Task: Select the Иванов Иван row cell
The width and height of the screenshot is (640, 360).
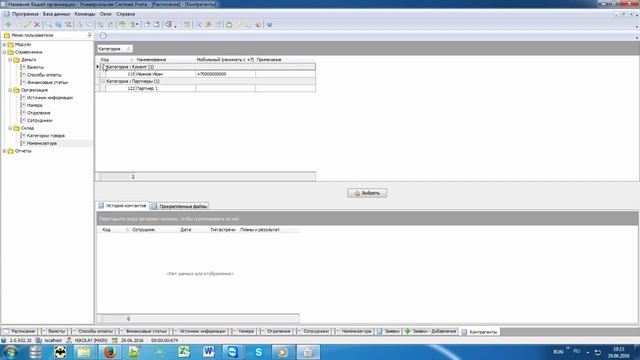Action: [x=165, y=74]
